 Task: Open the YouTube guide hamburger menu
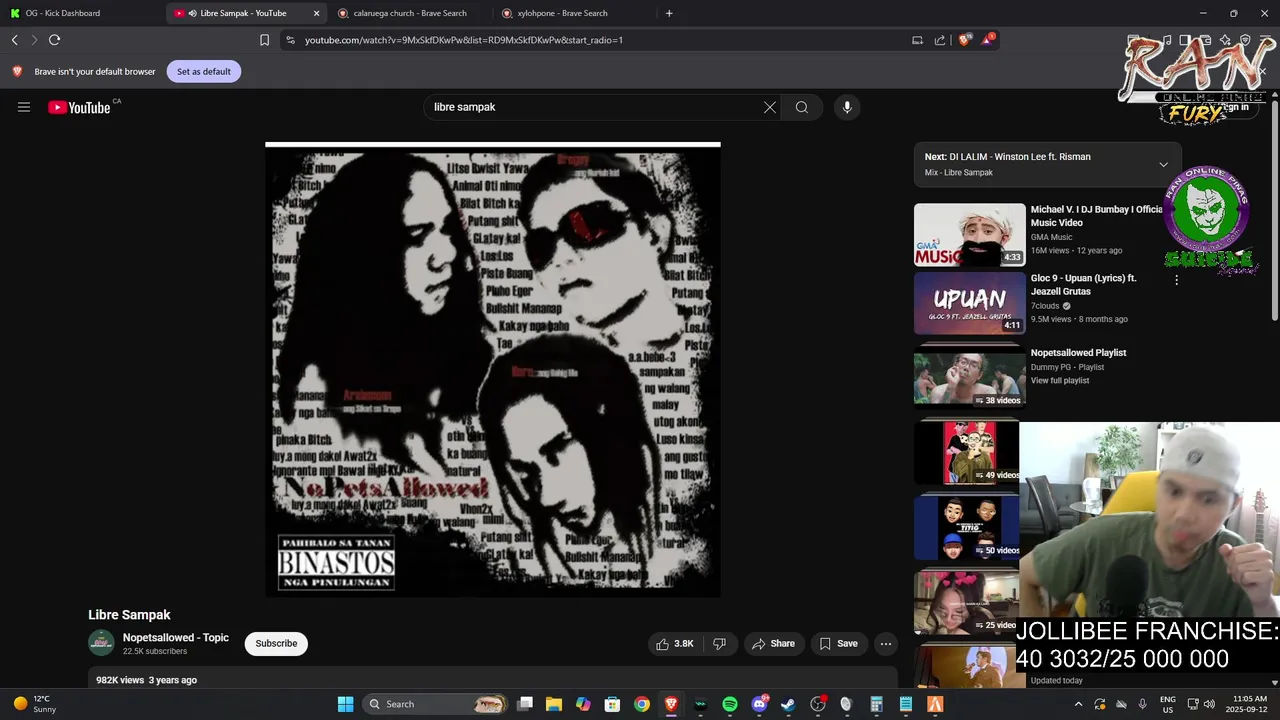[24, 107]
